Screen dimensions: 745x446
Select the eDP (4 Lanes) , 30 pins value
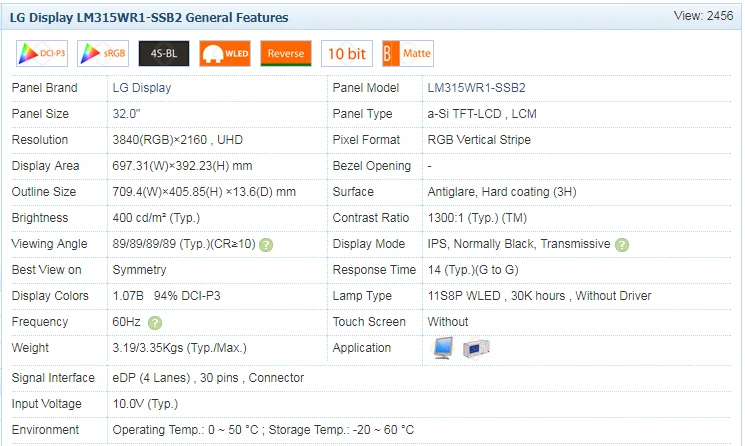pos(208,378)
